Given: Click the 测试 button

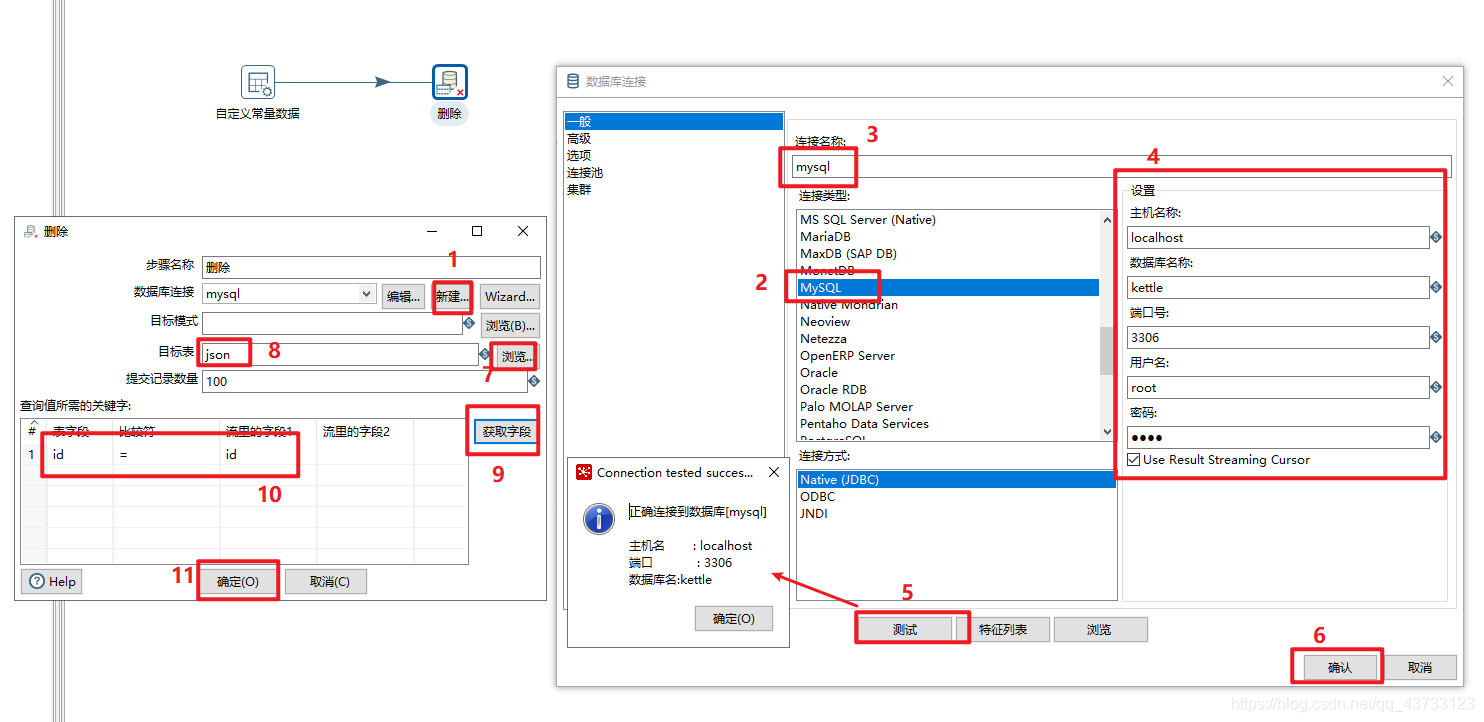Looking at the screenshot, I should point(905,629).
